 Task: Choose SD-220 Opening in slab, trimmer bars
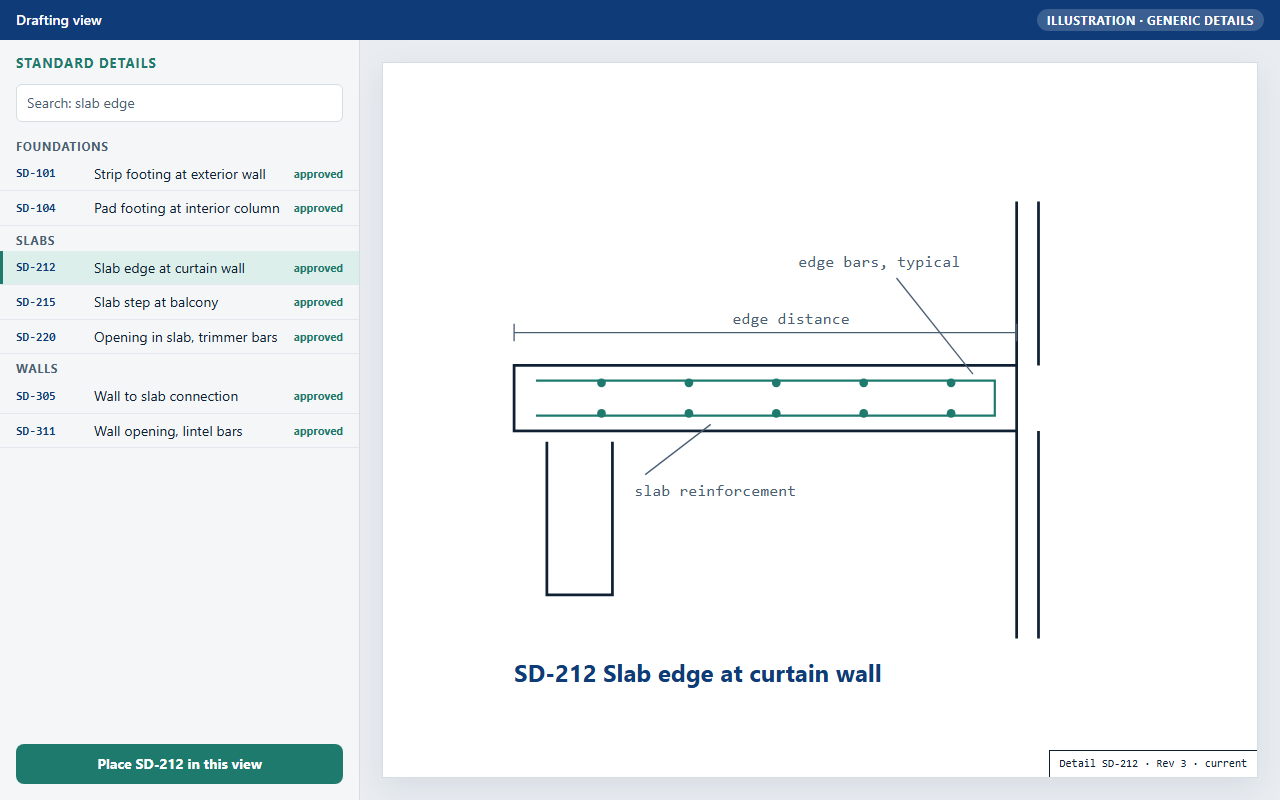click(179, 337)
